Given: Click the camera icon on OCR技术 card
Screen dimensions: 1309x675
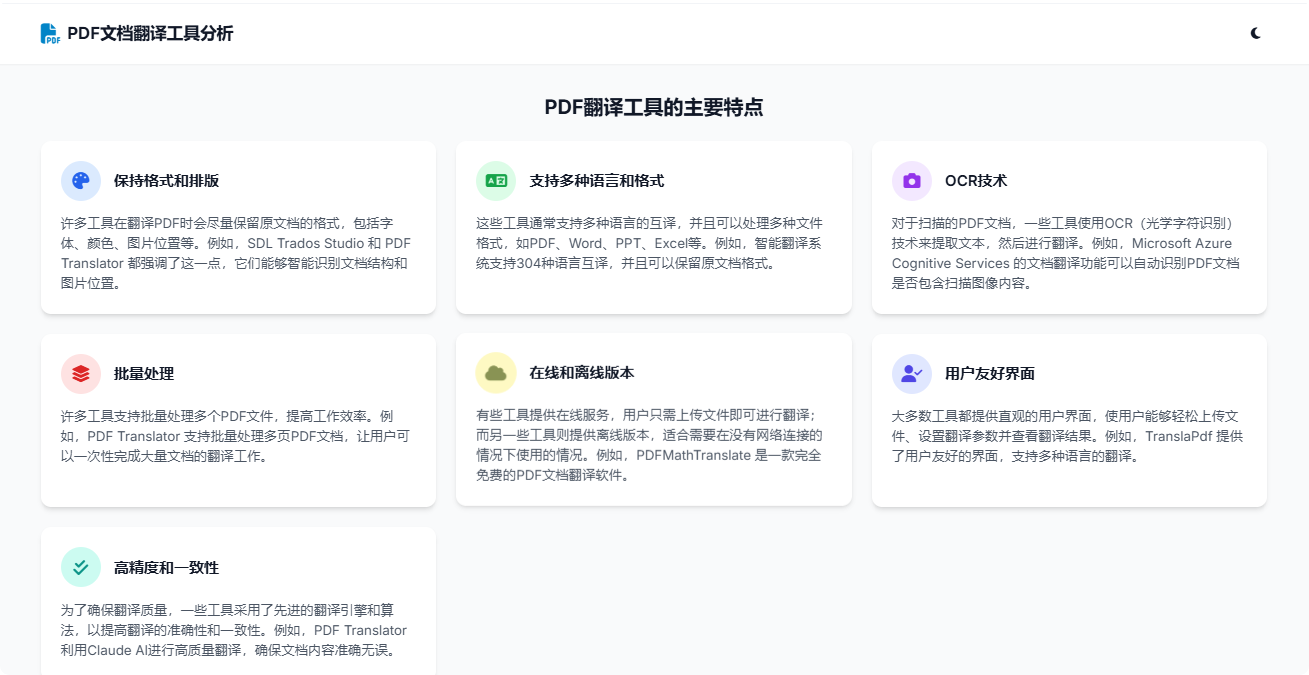Looking at the screenshot, I should pyautogui.click(x=911, y=181).
